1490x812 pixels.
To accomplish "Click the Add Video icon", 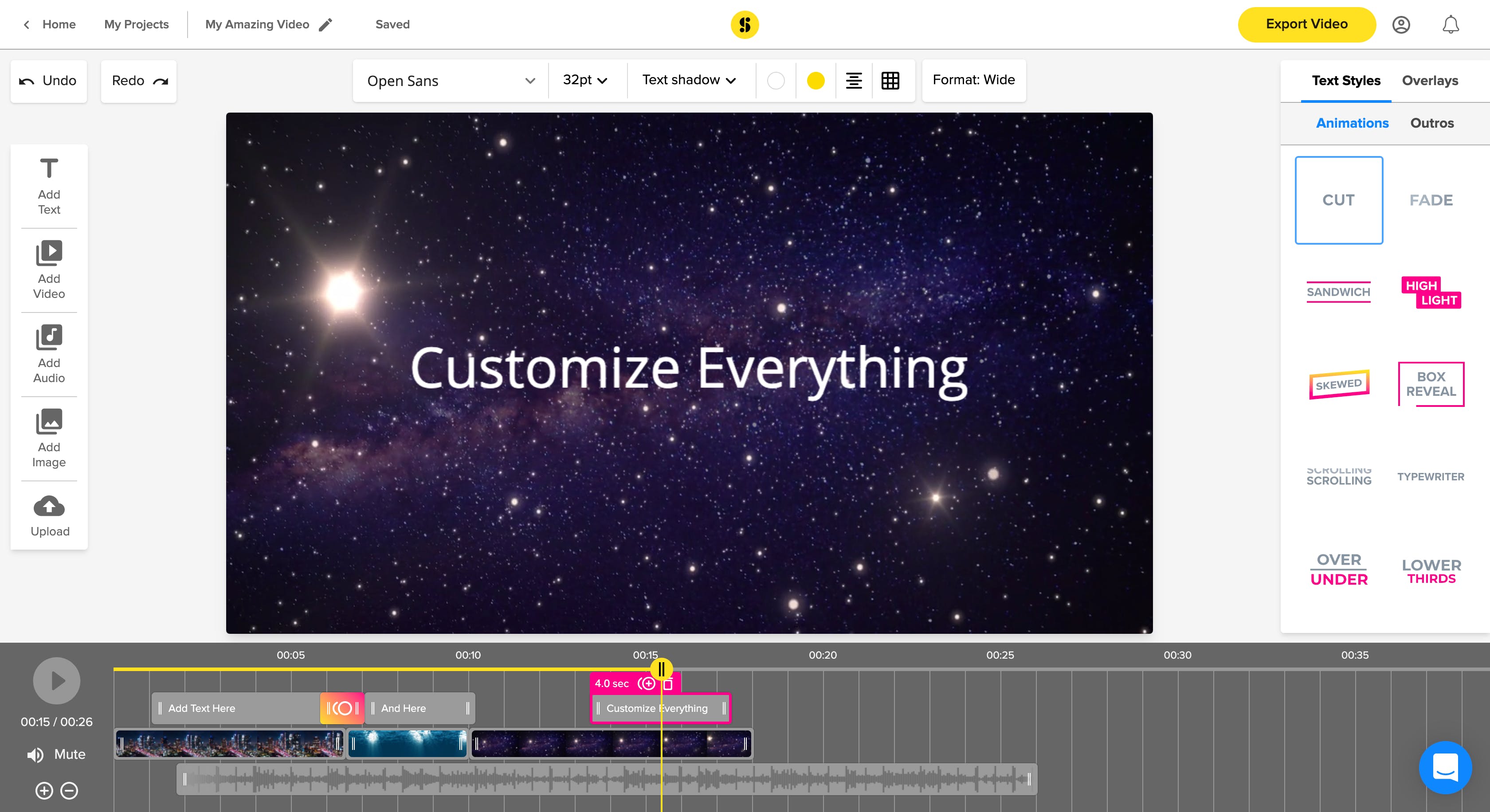I will click(x=49, y=253).
